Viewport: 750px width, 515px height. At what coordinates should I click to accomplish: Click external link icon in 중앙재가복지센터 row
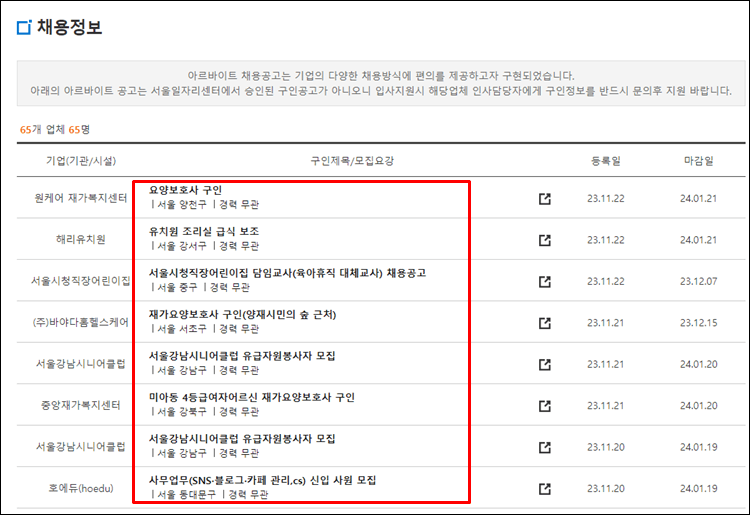tap(544, 406)
